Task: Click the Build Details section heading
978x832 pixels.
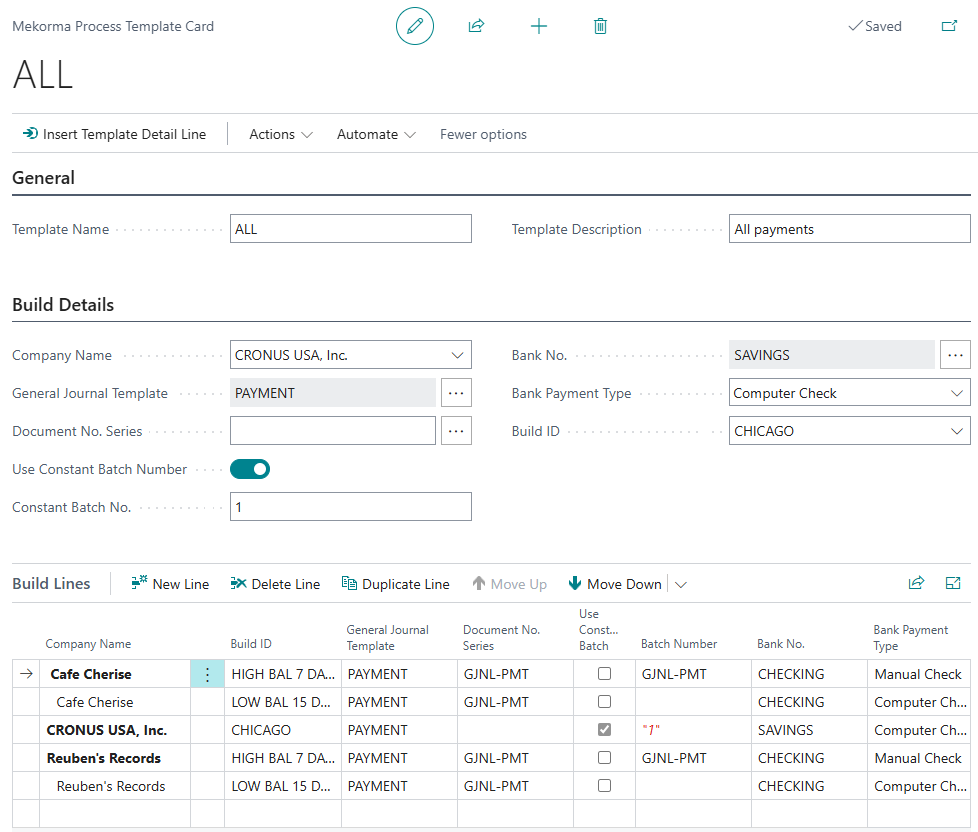Action: tap(63, 304)
